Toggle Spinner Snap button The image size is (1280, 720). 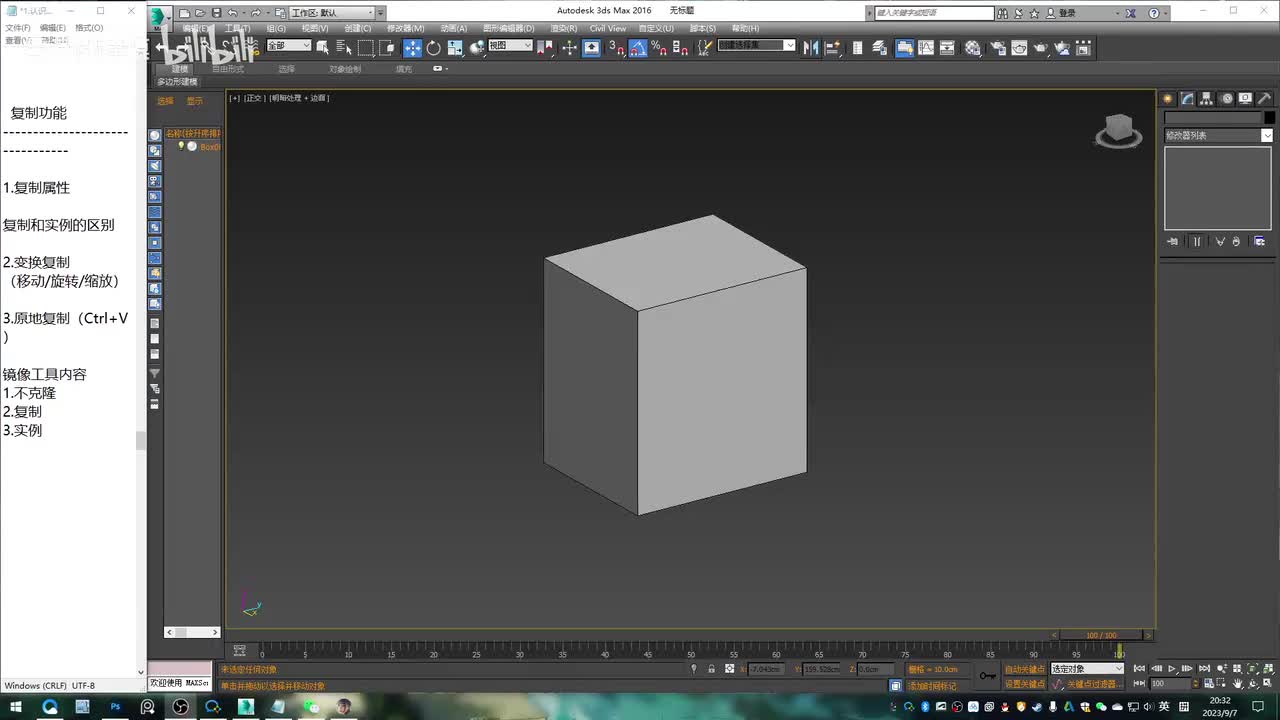tap(680, 48)
